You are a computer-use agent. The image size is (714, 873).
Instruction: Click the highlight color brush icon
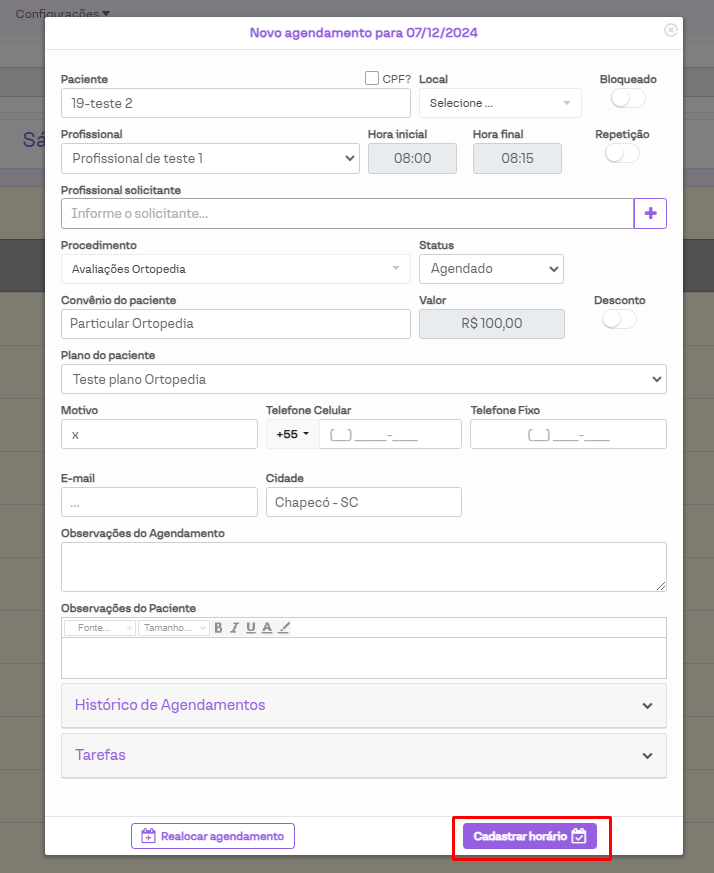coord(283,628)
